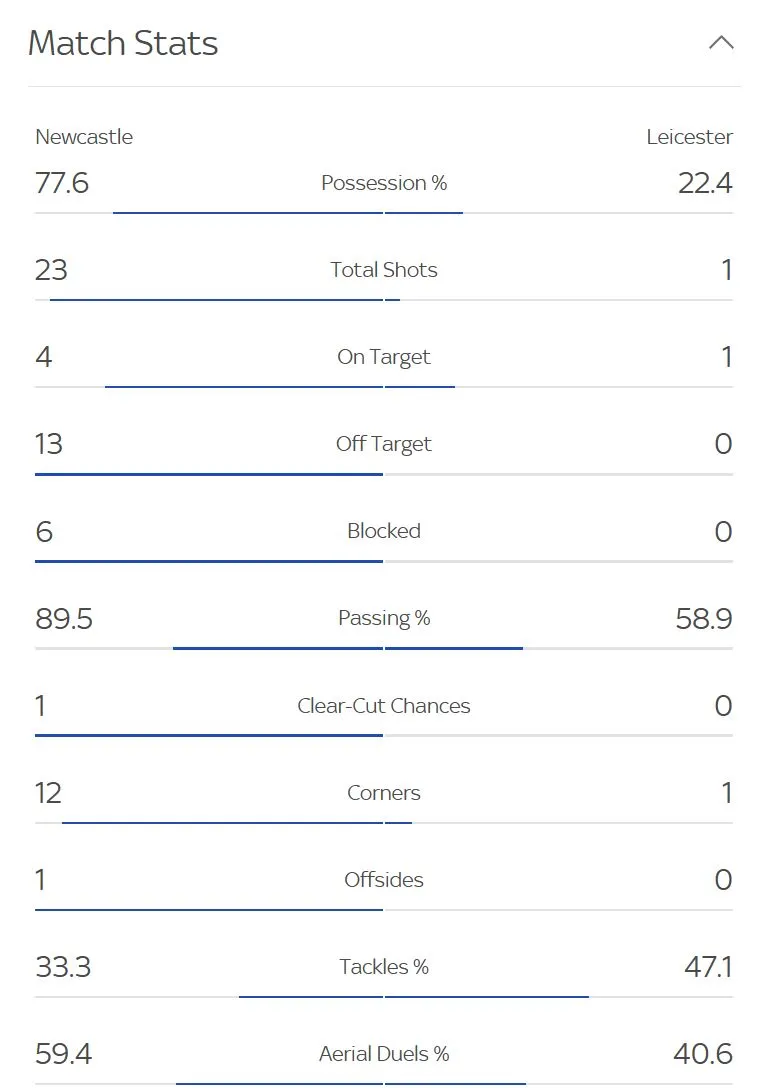Click the Off Target stat label
The image size is (761, 1091).
point(384,444)
